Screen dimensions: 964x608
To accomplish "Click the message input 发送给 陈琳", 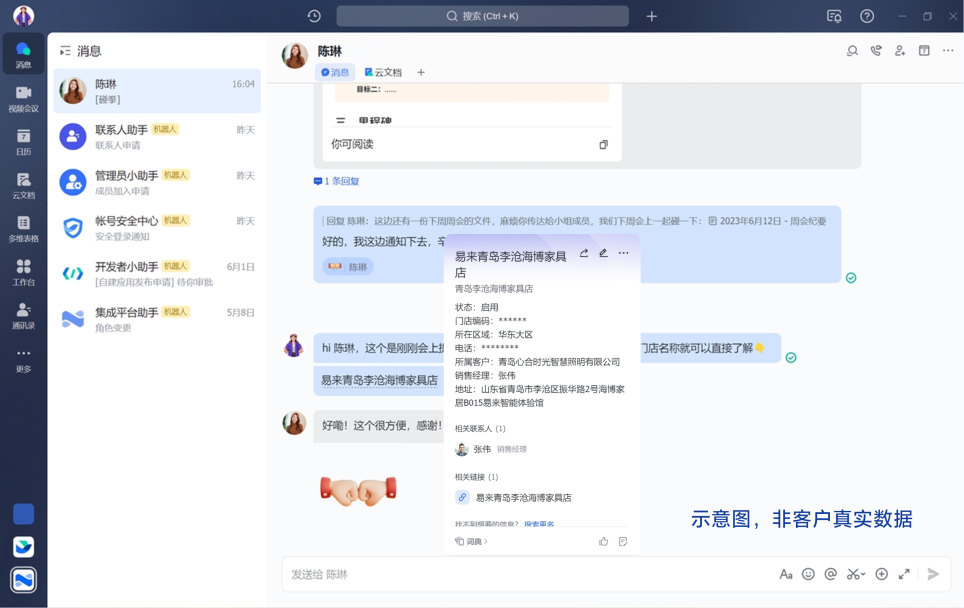I will point(529,574).
